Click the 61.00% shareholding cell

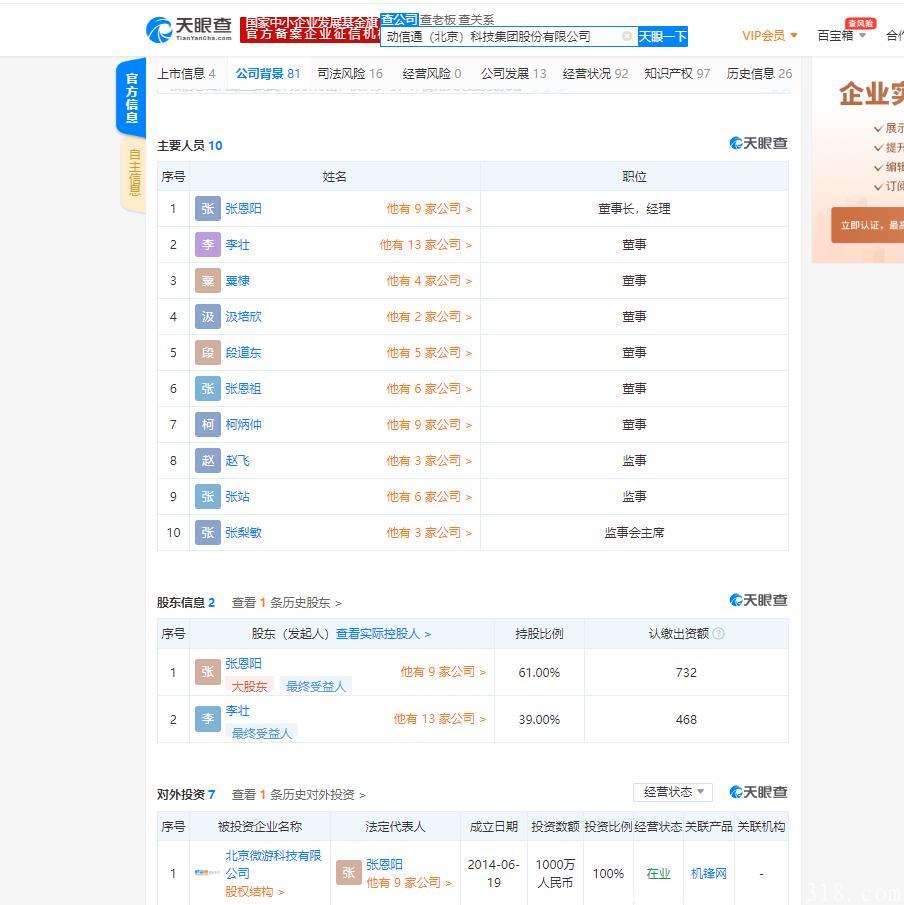coord(539,672)
